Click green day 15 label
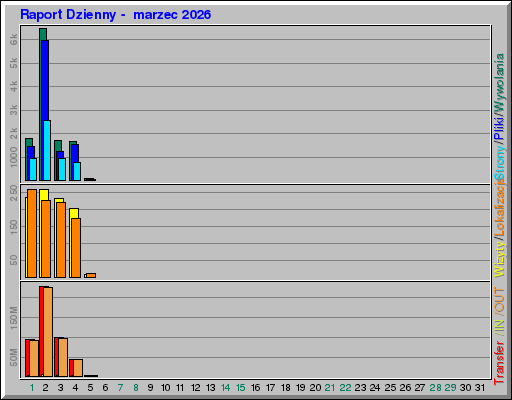The width and height of the screenshot is (512, 400). 241,388
